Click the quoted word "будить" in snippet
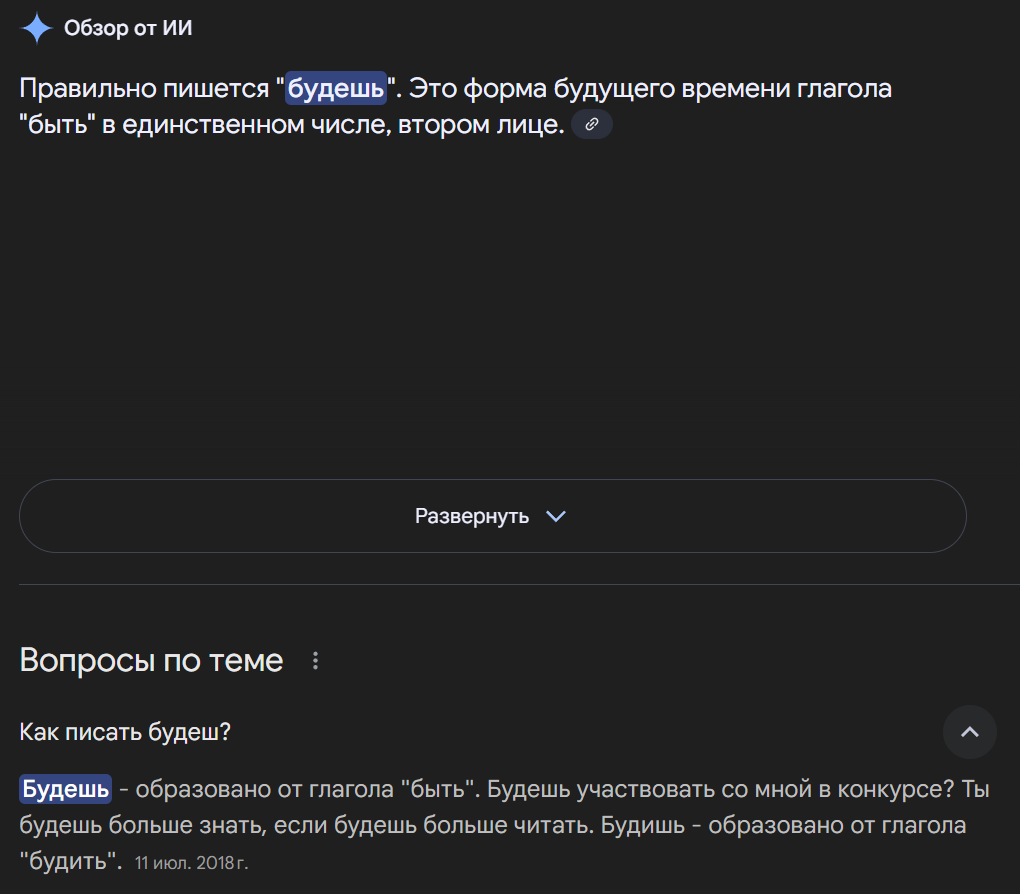Screen dimensions: 1020x894 coord(70,861)
